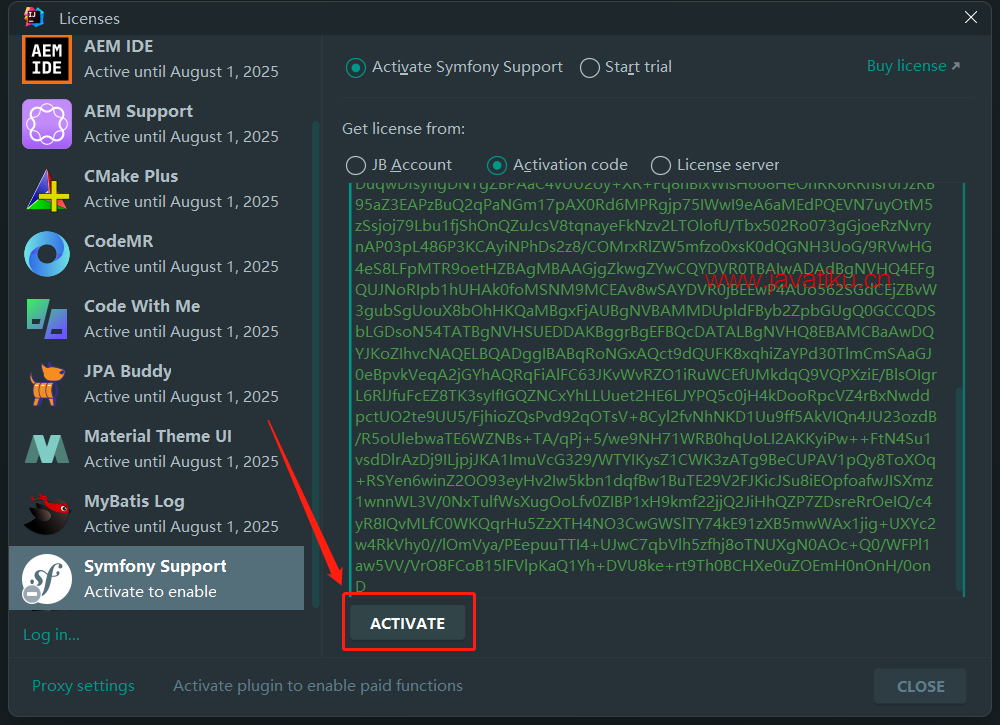This screenshot has width=1000, height=725.
Task: Click the Code With Me icon
Action: pyautogui.click(x=47, y=319)
